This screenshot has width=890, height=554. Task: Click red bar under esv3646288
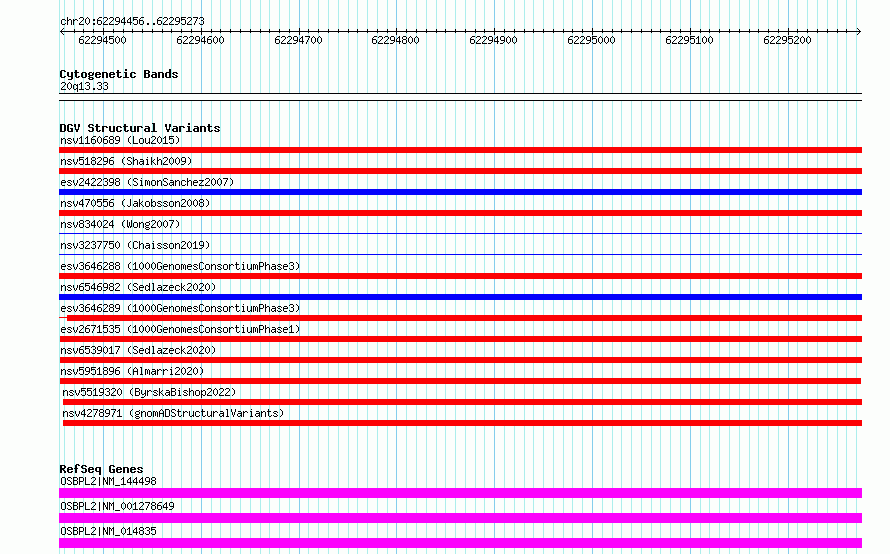click(460, 276)
